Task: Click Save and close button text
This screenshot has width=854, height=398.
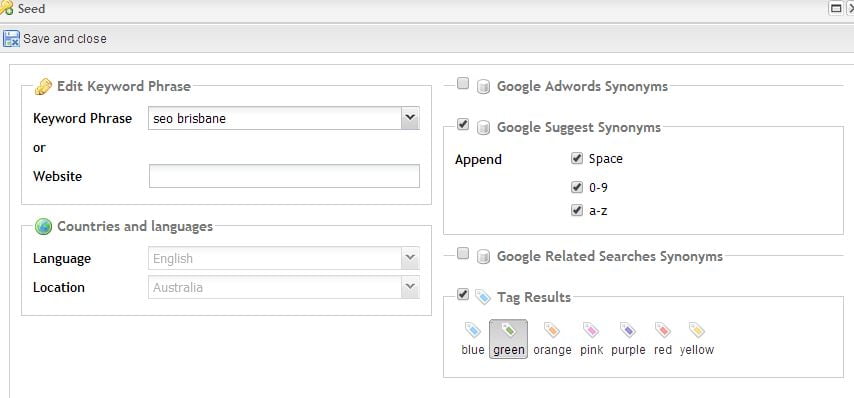Action: (65, 39)
